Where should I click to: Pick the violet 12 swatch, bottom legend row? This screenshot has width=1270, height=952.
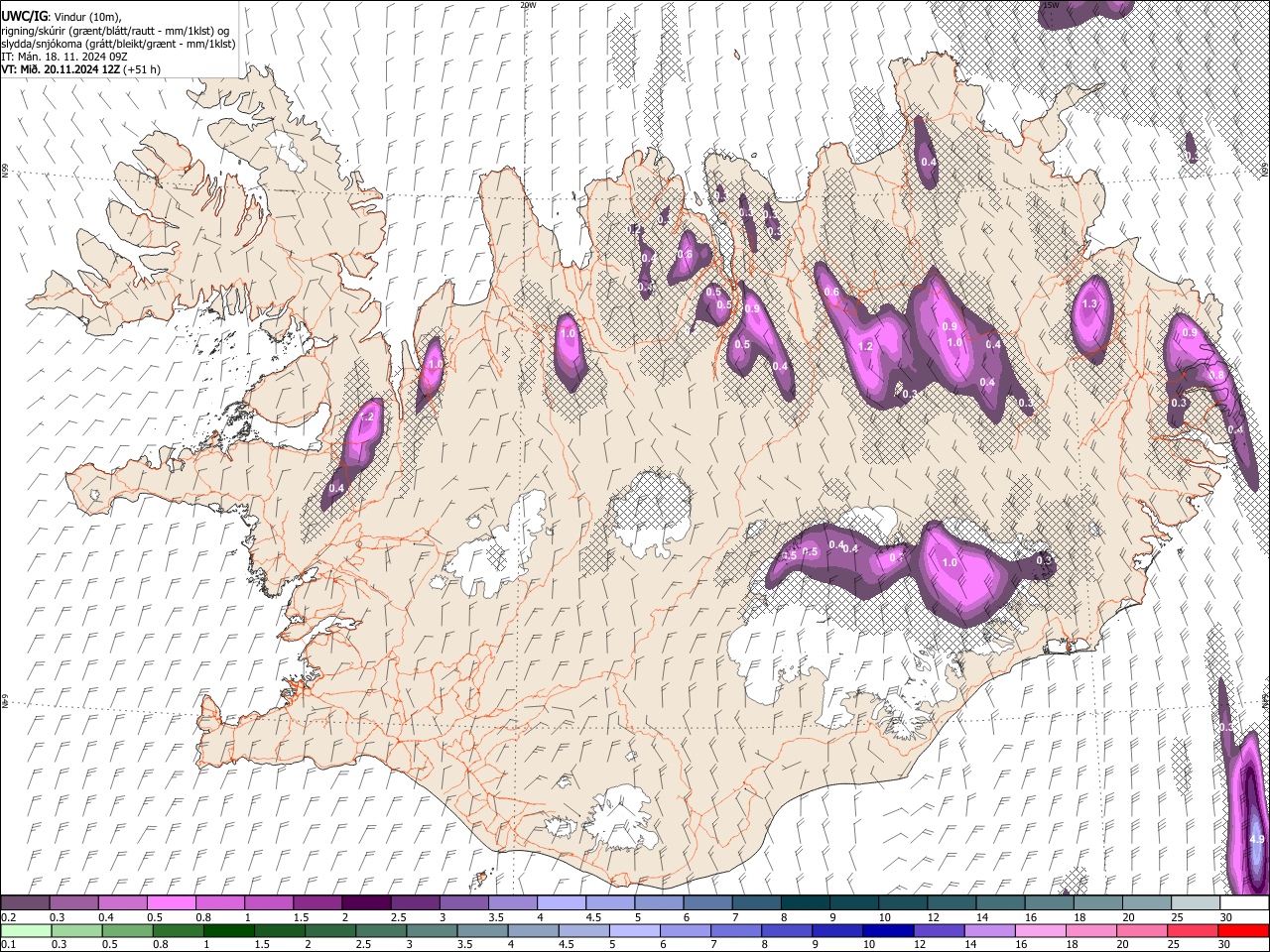point(940,930)
